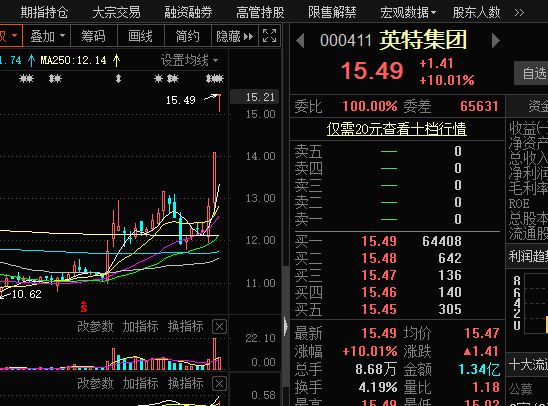Close the bottom indicator panel

click(219, 384)
